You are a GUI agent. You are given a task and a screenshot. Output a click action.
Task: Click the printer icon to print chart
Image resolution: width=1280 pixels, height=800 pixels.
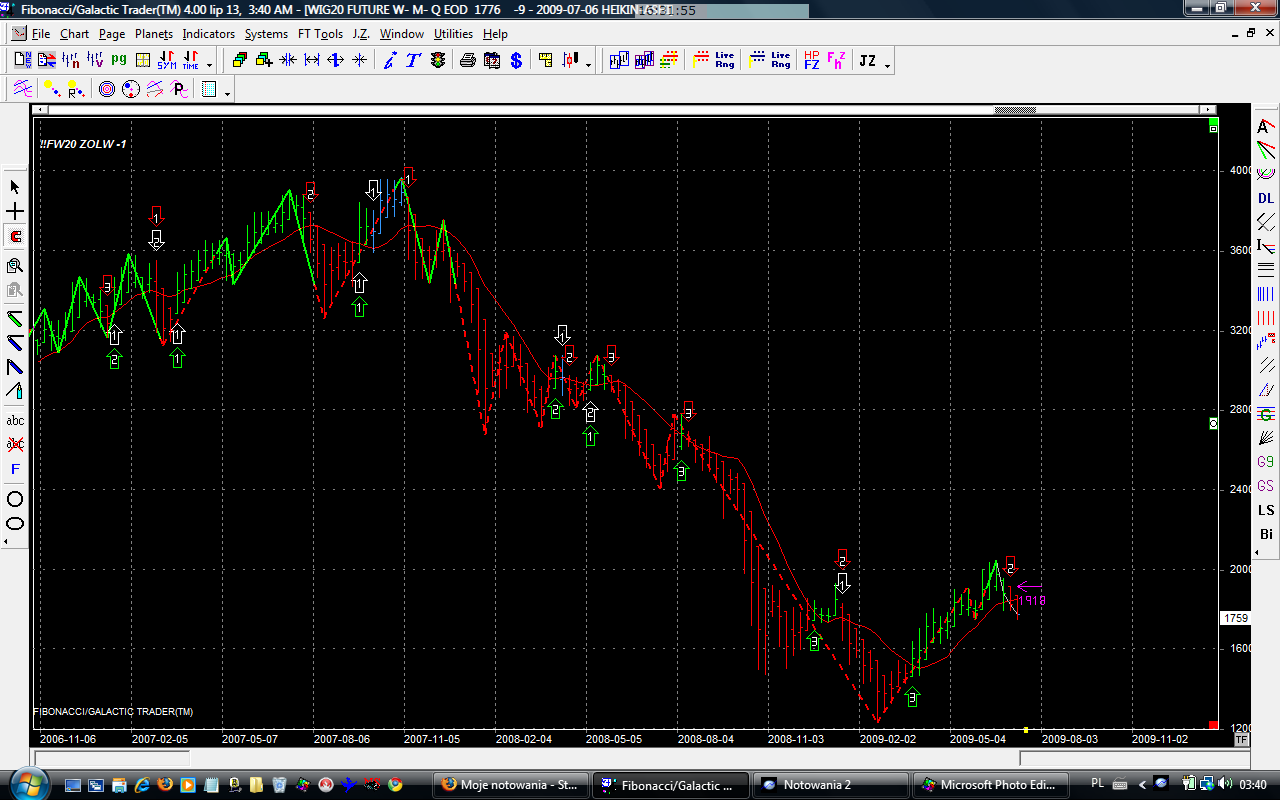(x=467, y=61)
